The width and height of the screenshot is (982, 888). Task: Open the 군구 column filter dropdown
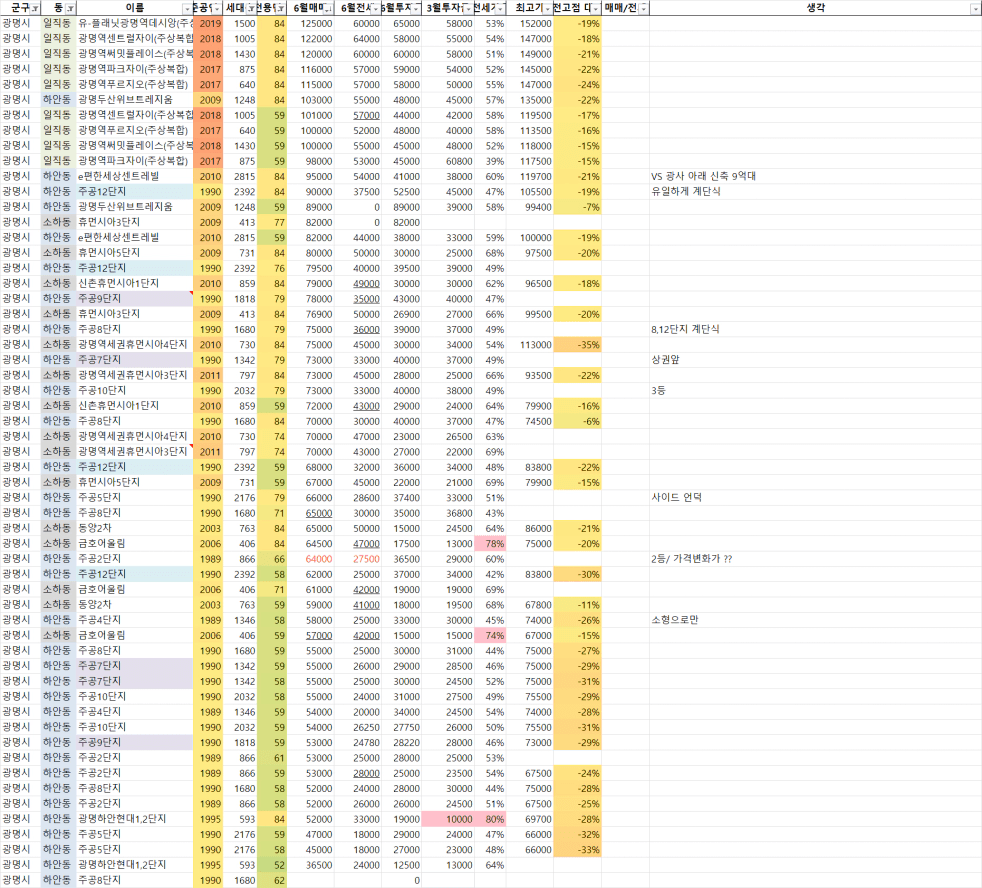pyautogui.click(x=35, y=9)
